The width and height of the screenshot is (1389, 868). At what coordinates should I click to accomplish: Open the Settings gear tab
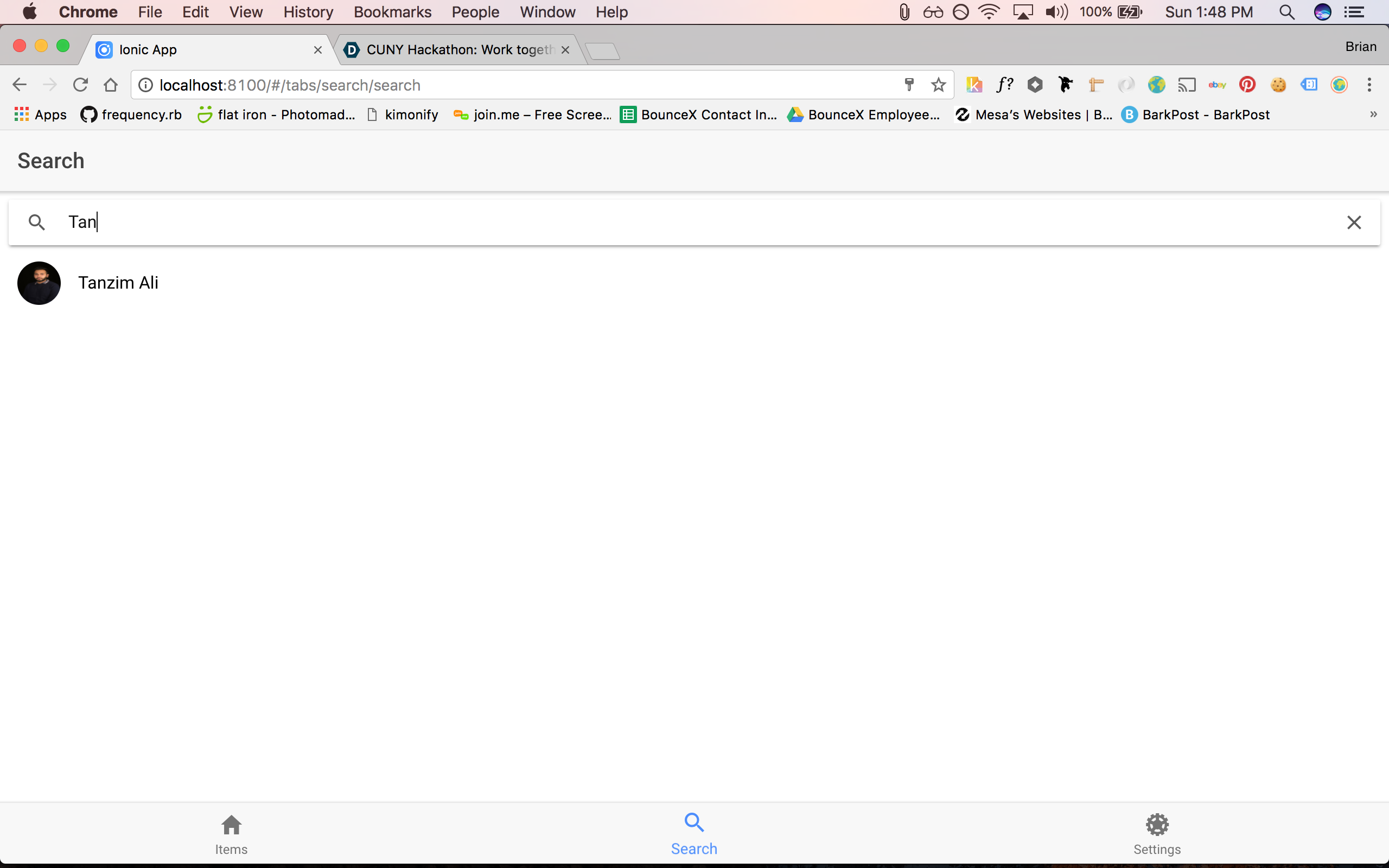point(1157,834)
